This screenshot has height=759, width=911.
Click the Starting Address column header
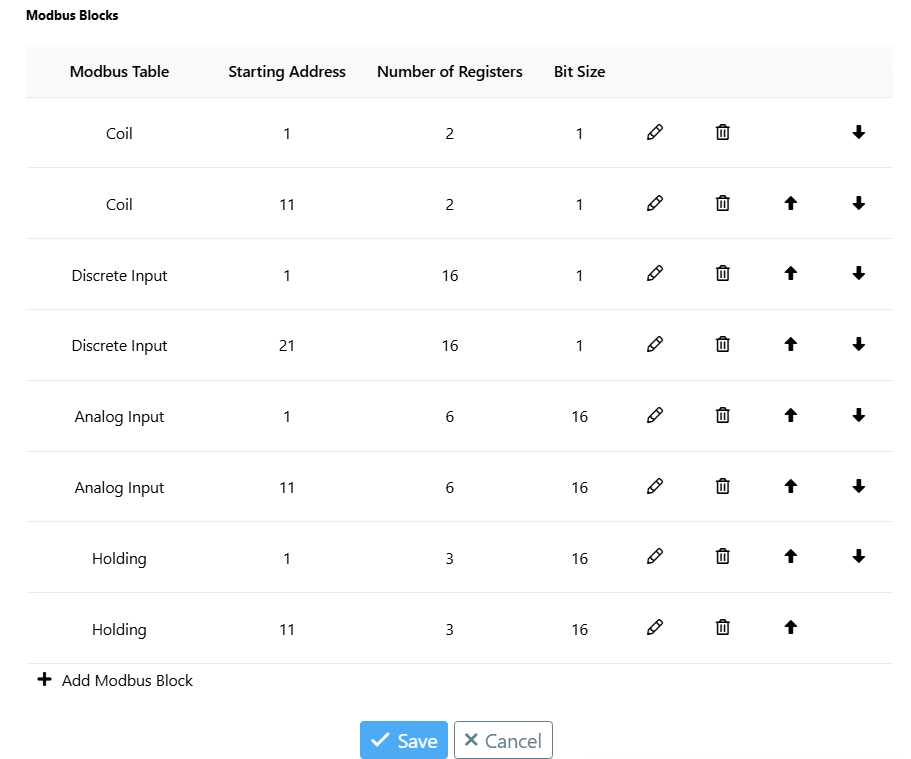click(287, 71)
